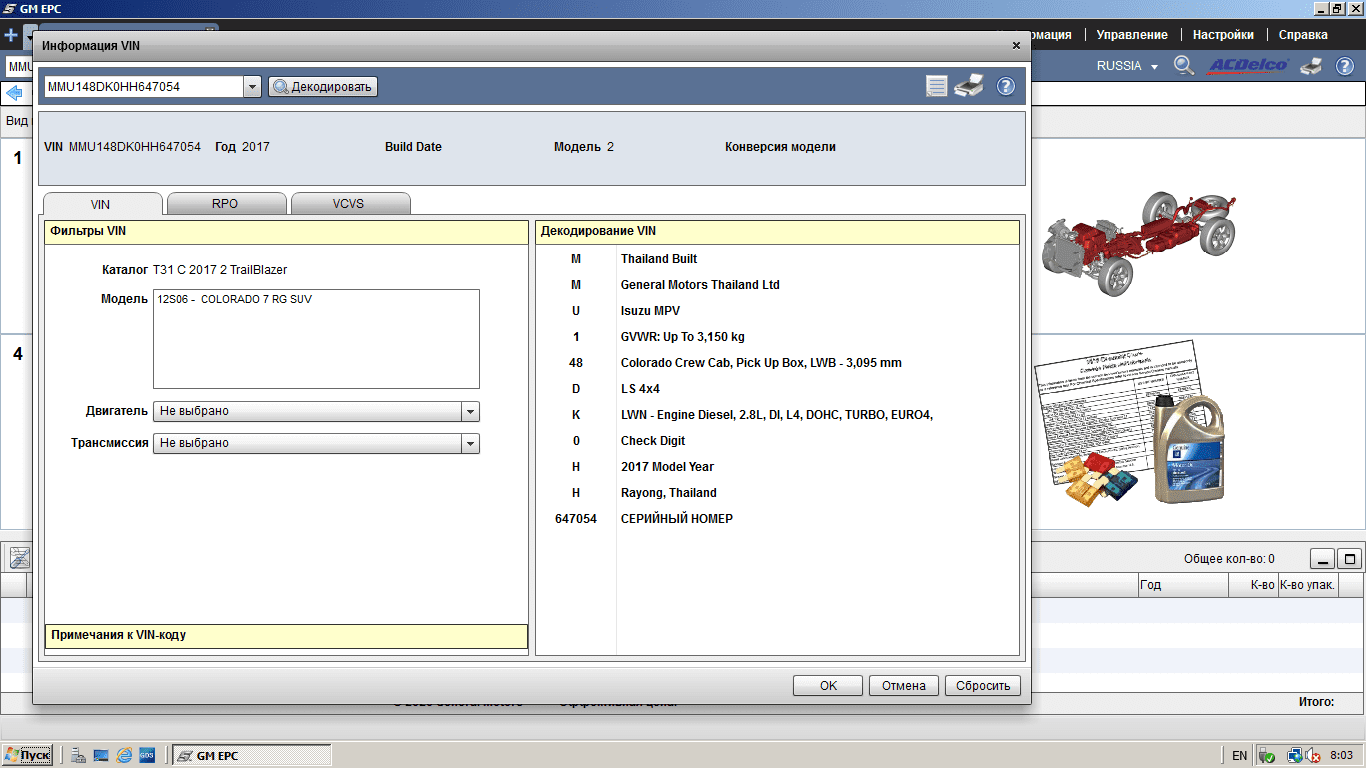
Task: Click the show desktop quick launch icon
Action: pyautogui.click(x=101, y=755)
